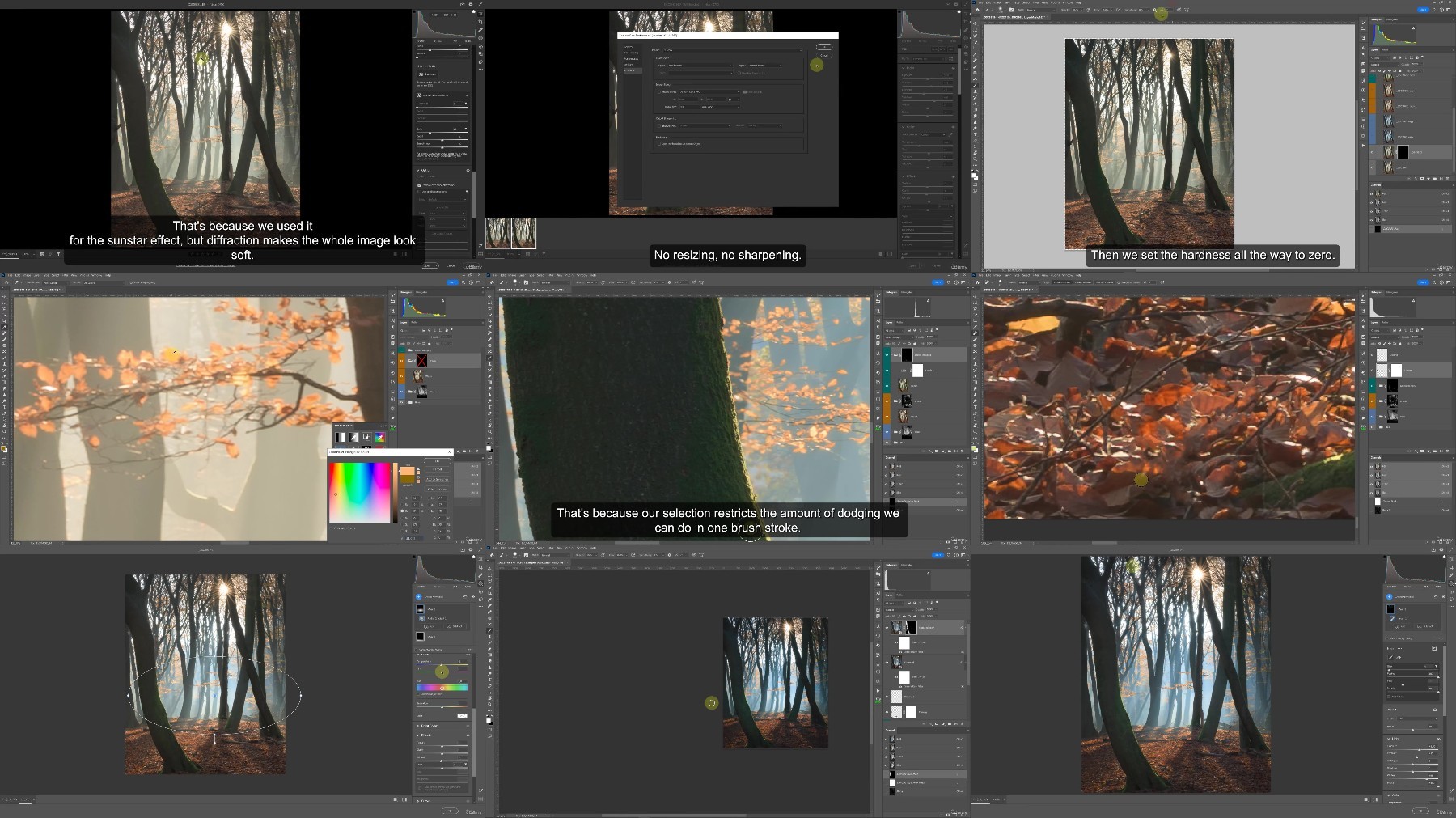Click the blue Share button in the hardness-caption frame
The width and height of the screenshot is (1456, 818).
click(1423, 10)
